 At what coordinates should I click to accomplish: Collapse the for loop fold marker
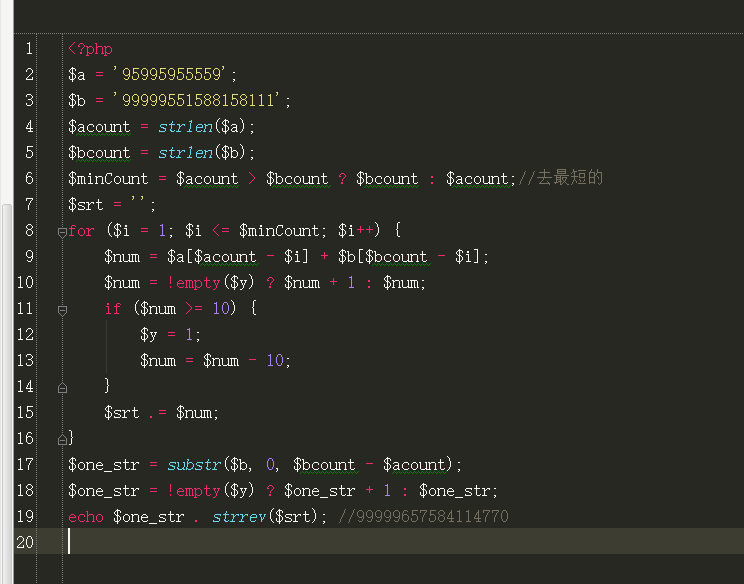point(62,231)
